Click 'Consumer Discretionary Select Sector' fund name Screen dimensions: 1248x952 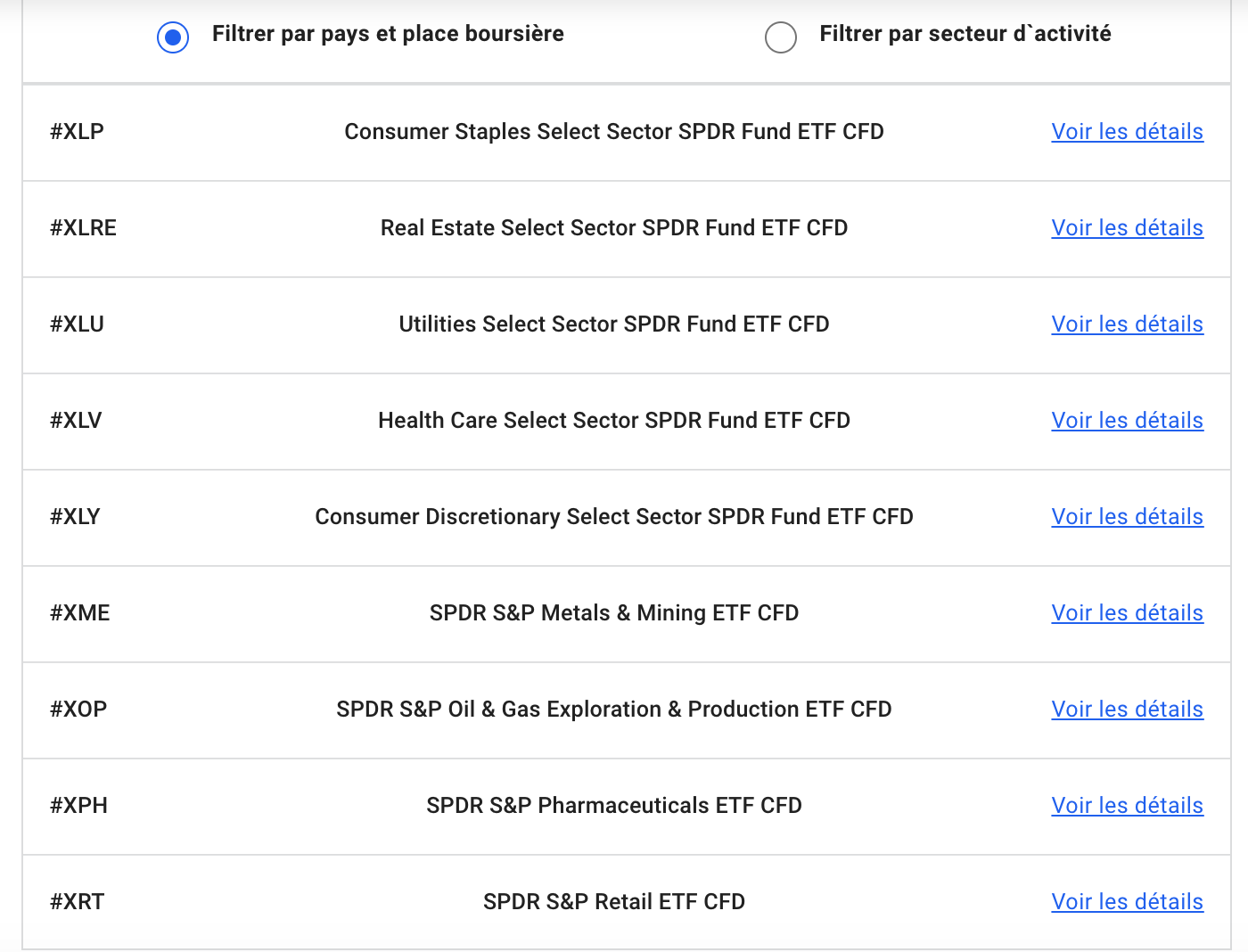pyautogui.click(x=613, y=517)
